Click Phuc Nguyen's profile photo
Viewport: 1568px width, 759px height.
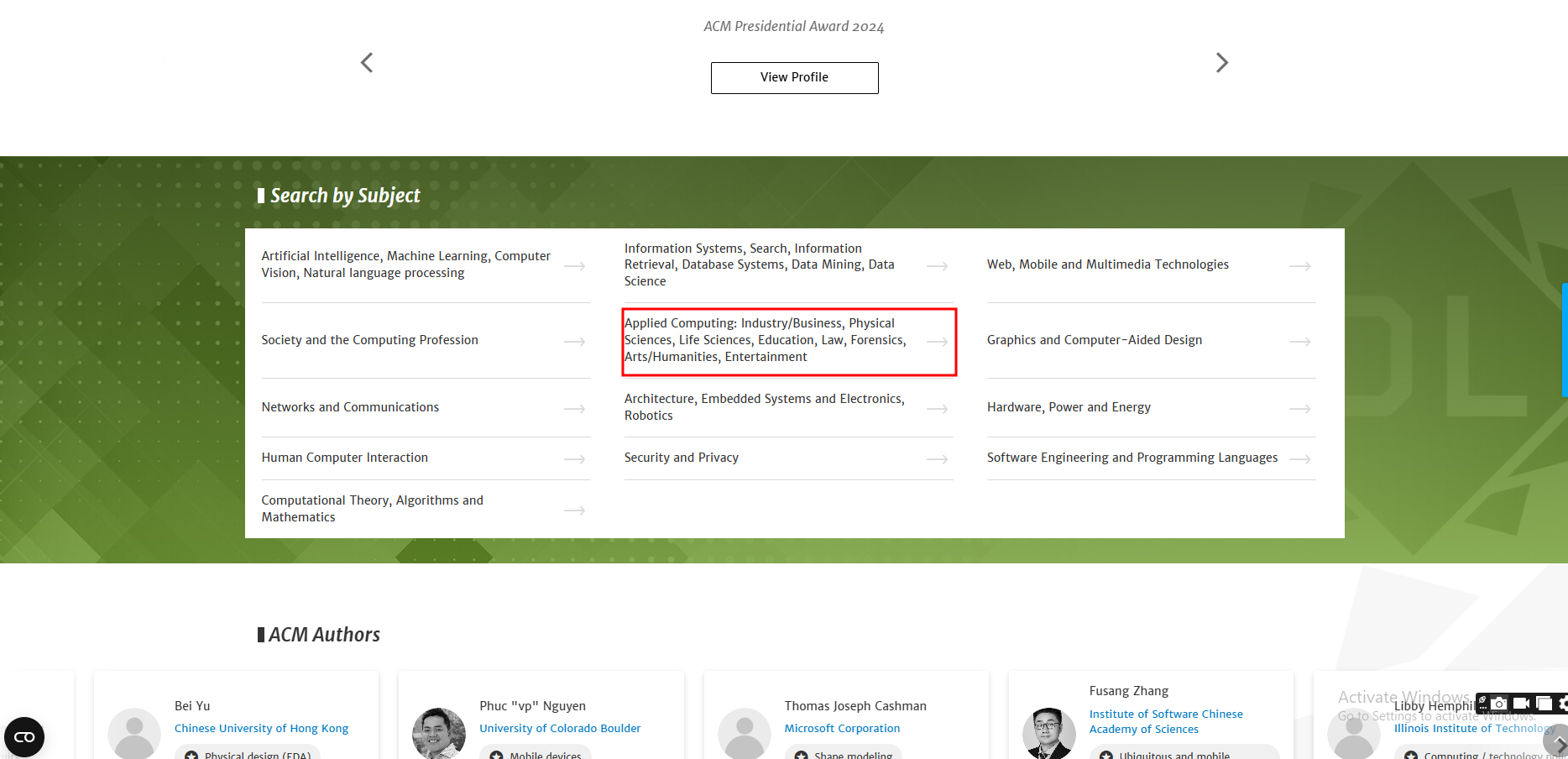click(x=438, y=733)
